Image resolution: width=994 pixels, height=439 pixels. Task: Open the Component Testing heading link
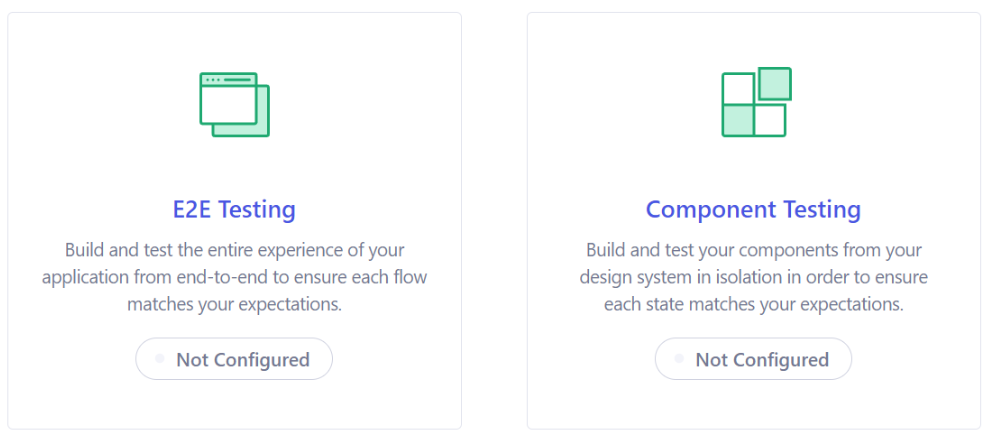tap(753, 210)
